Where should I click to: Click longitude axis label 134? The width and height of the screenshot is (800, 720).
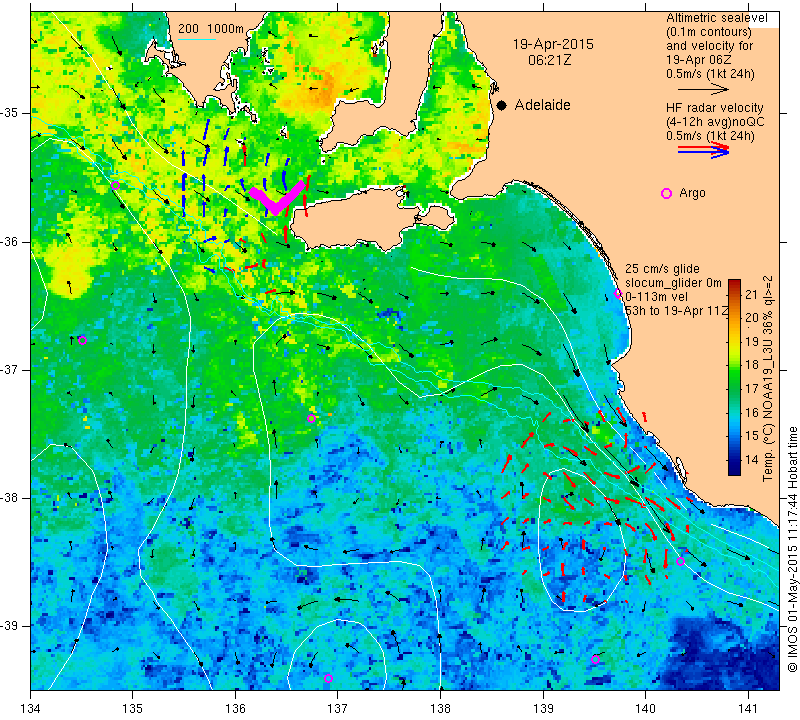pos(31,708)
